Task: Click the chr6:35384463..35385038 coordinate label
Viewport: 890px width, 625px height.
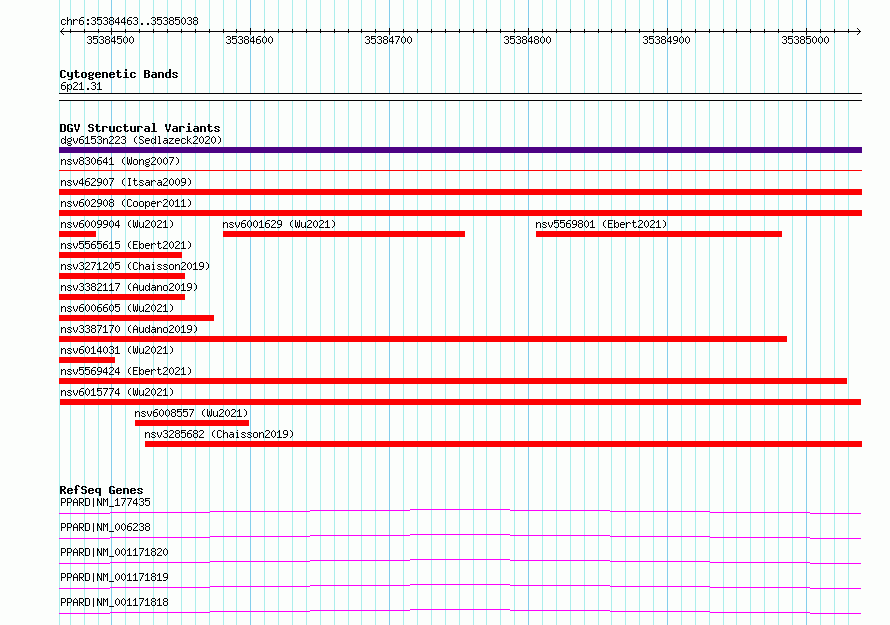Action: tap(129, 22)
